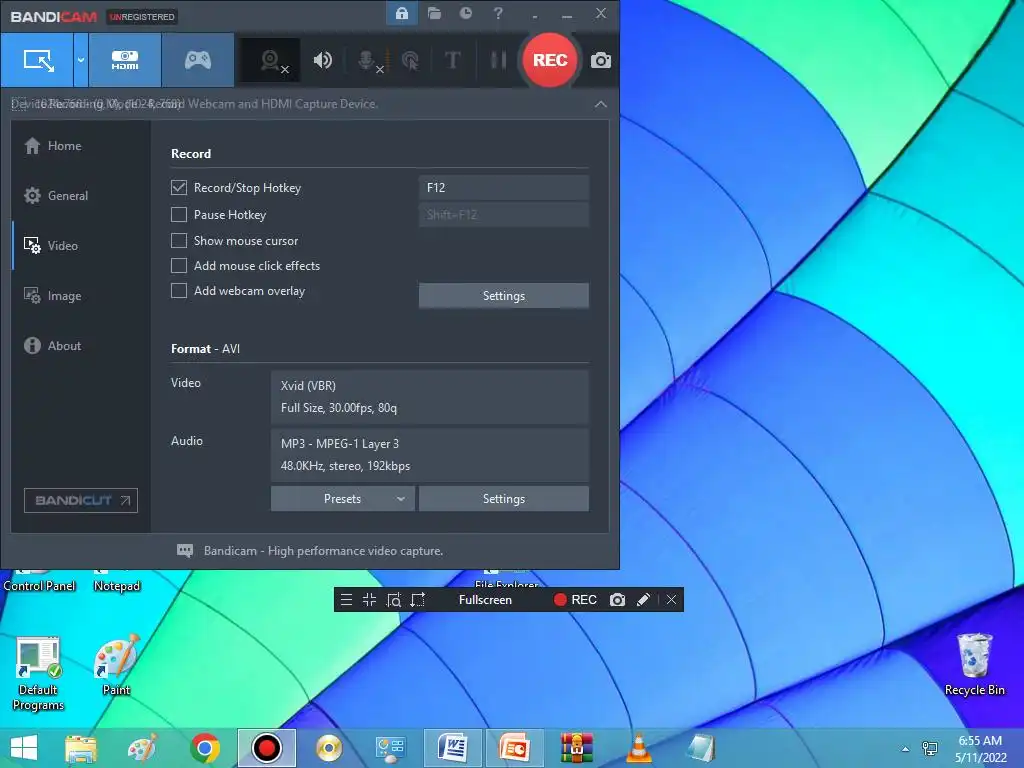Click floating bar find window icon
This screenshot has height=768, width=1024.
(393, 600)
